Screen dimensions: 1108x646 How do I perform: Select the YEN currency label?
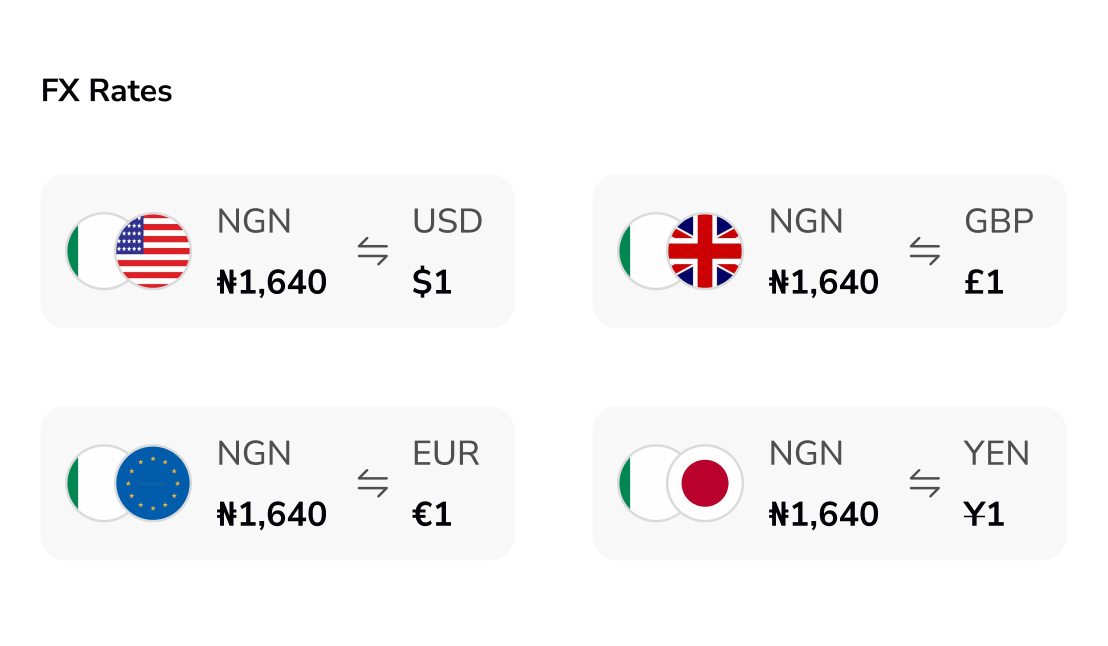(997, 453)
